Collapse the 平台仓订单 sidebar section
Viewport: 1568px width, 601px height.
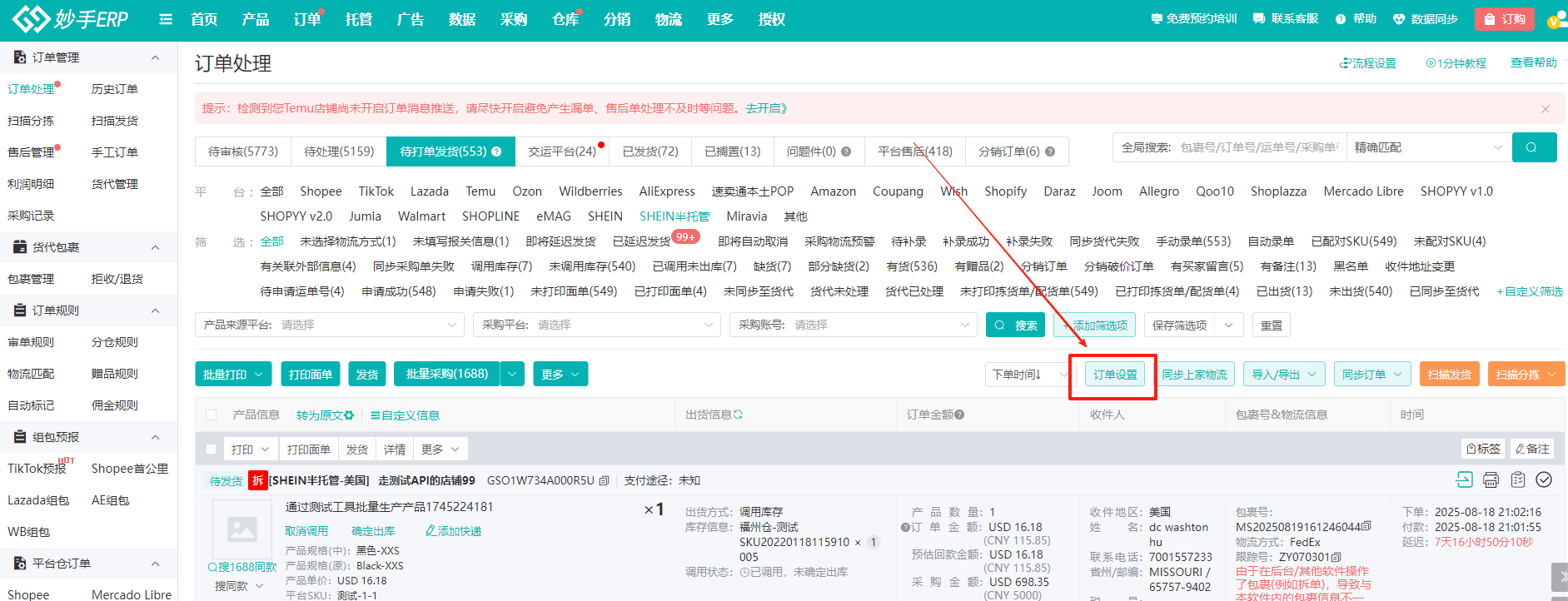(155, 564)
